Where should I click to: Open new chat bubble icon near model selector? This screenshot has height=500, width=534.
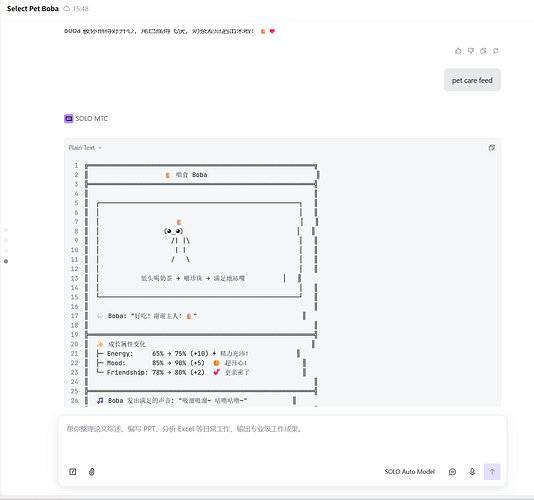click(452, 472)
